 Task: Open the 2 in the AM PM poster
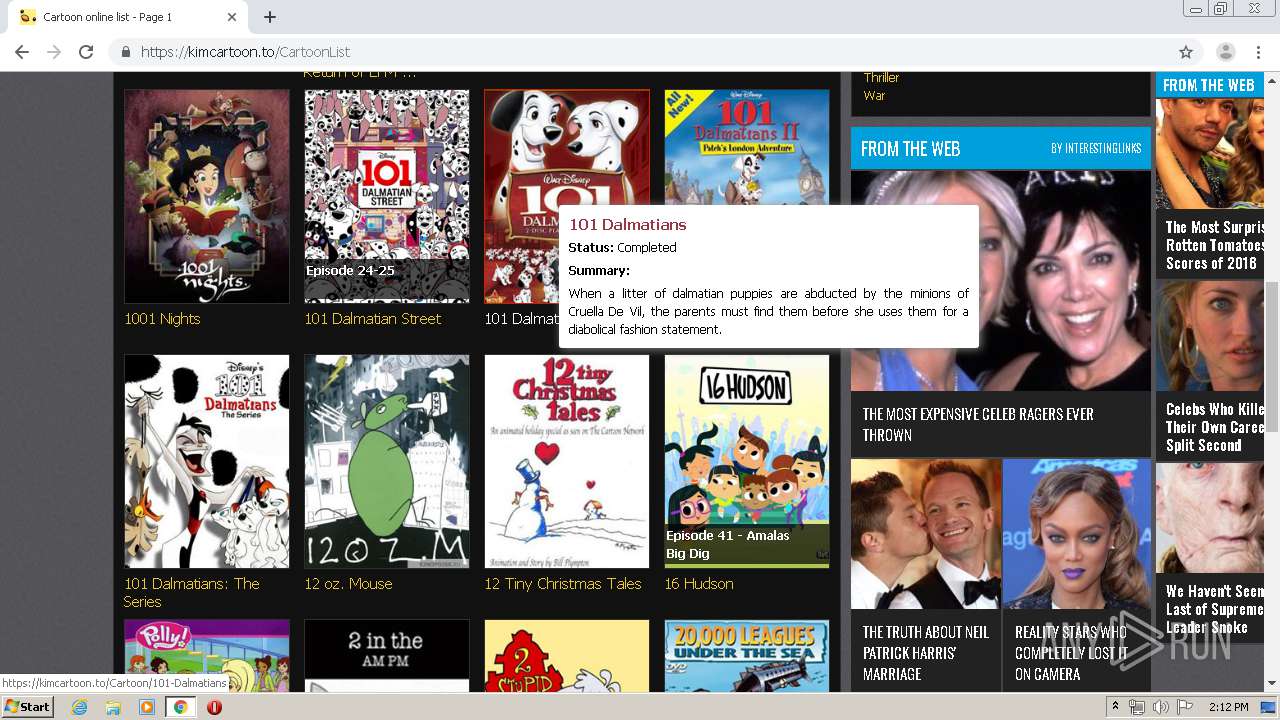pos(387,656)
